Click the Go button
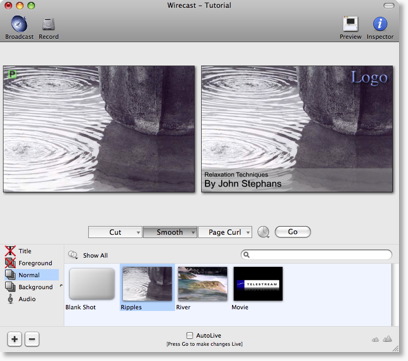The width and height of the screenshot is (408, 361). pyautogui.click(x=293, y=232)
